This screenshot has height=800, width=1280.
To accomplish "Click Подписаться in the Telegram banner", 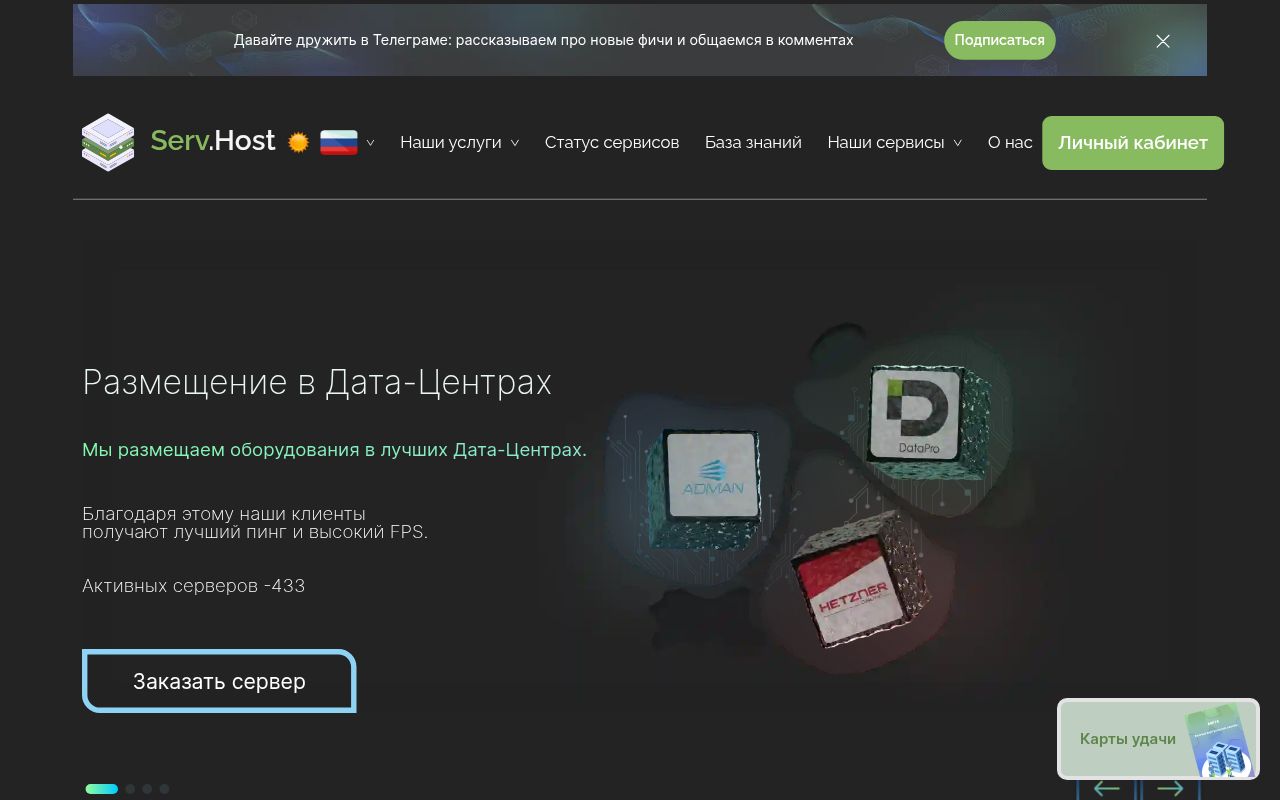I will (999, 40).
